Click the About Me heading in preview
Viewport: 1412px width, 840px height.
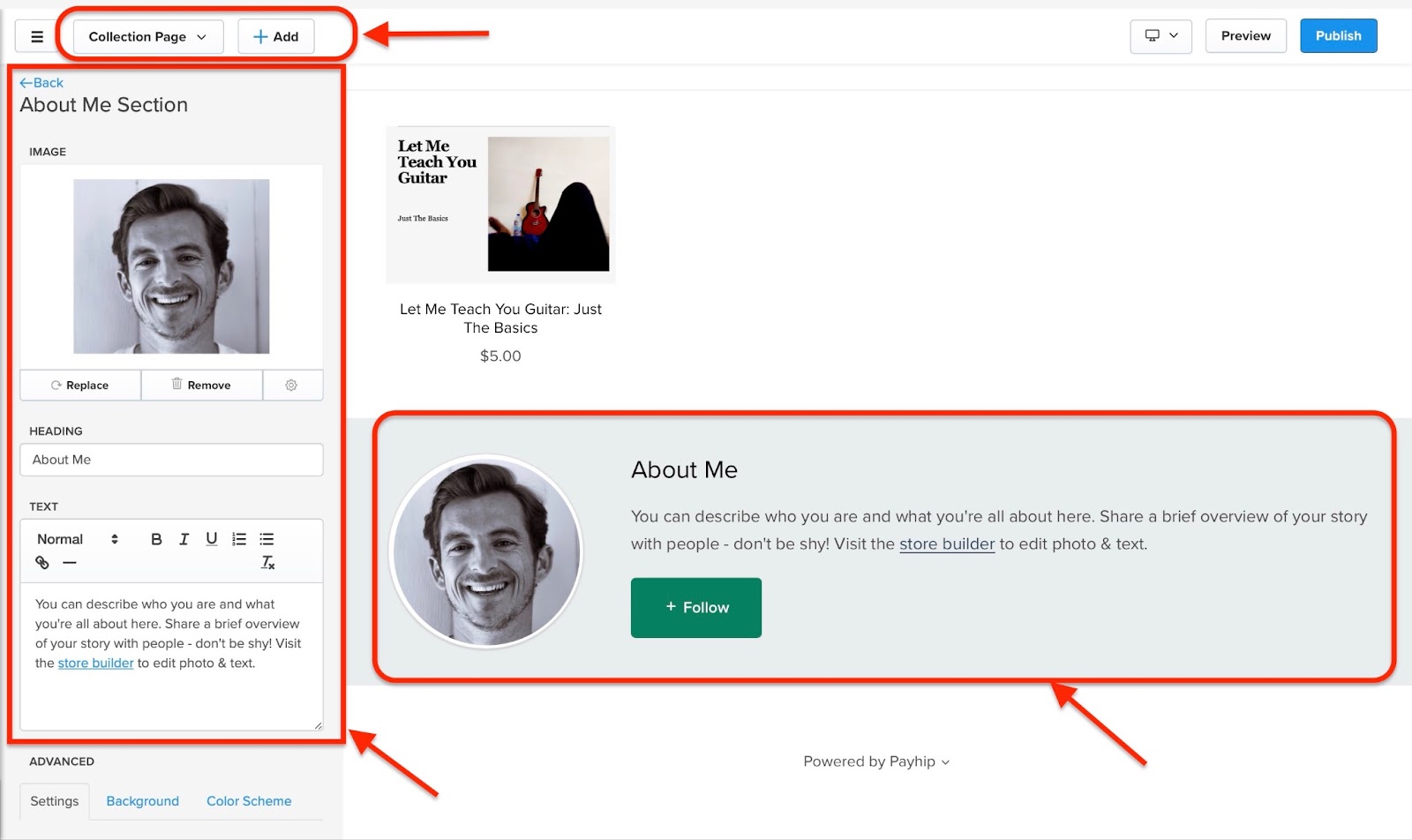coord(684,469)
